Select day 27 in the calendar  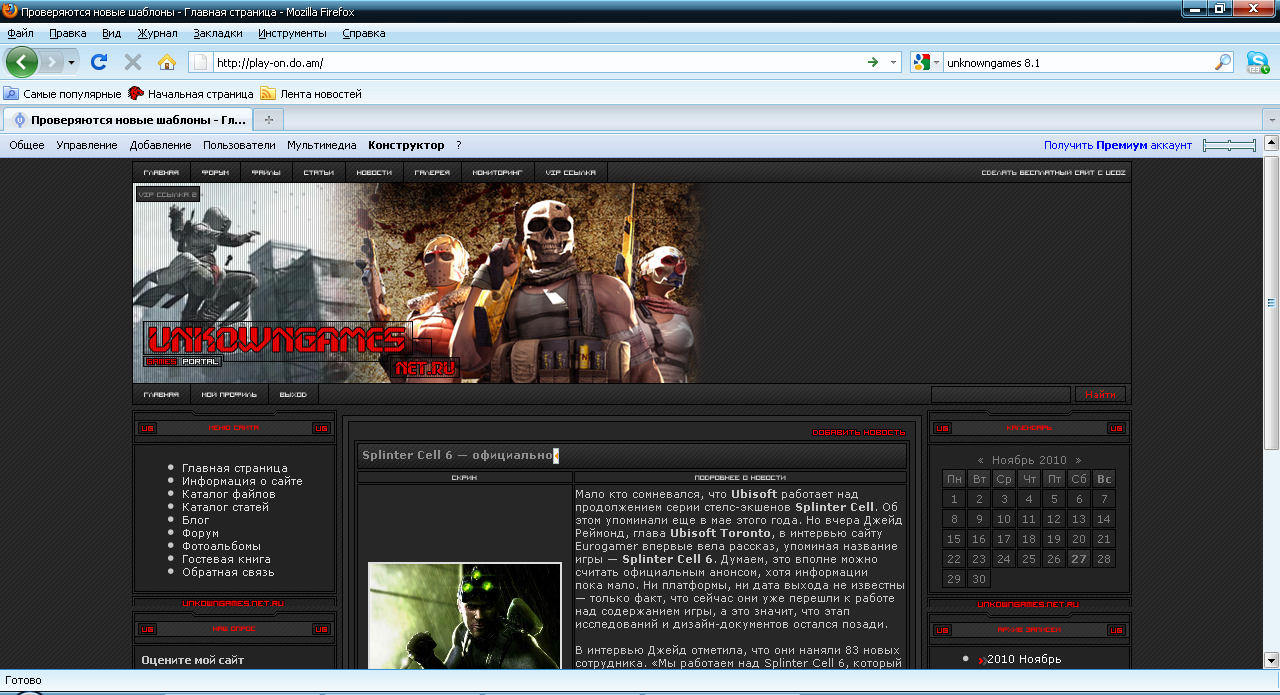[1079, 559]
